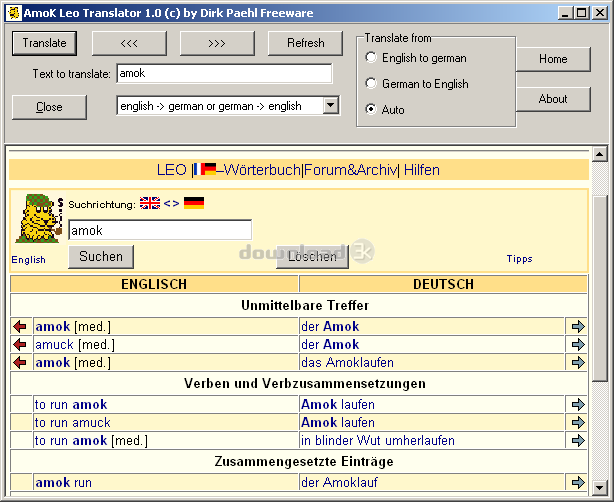Click the French-German flag in LEO header
Image resolution: width=614 pixels, height=502 pixels.
205,169
